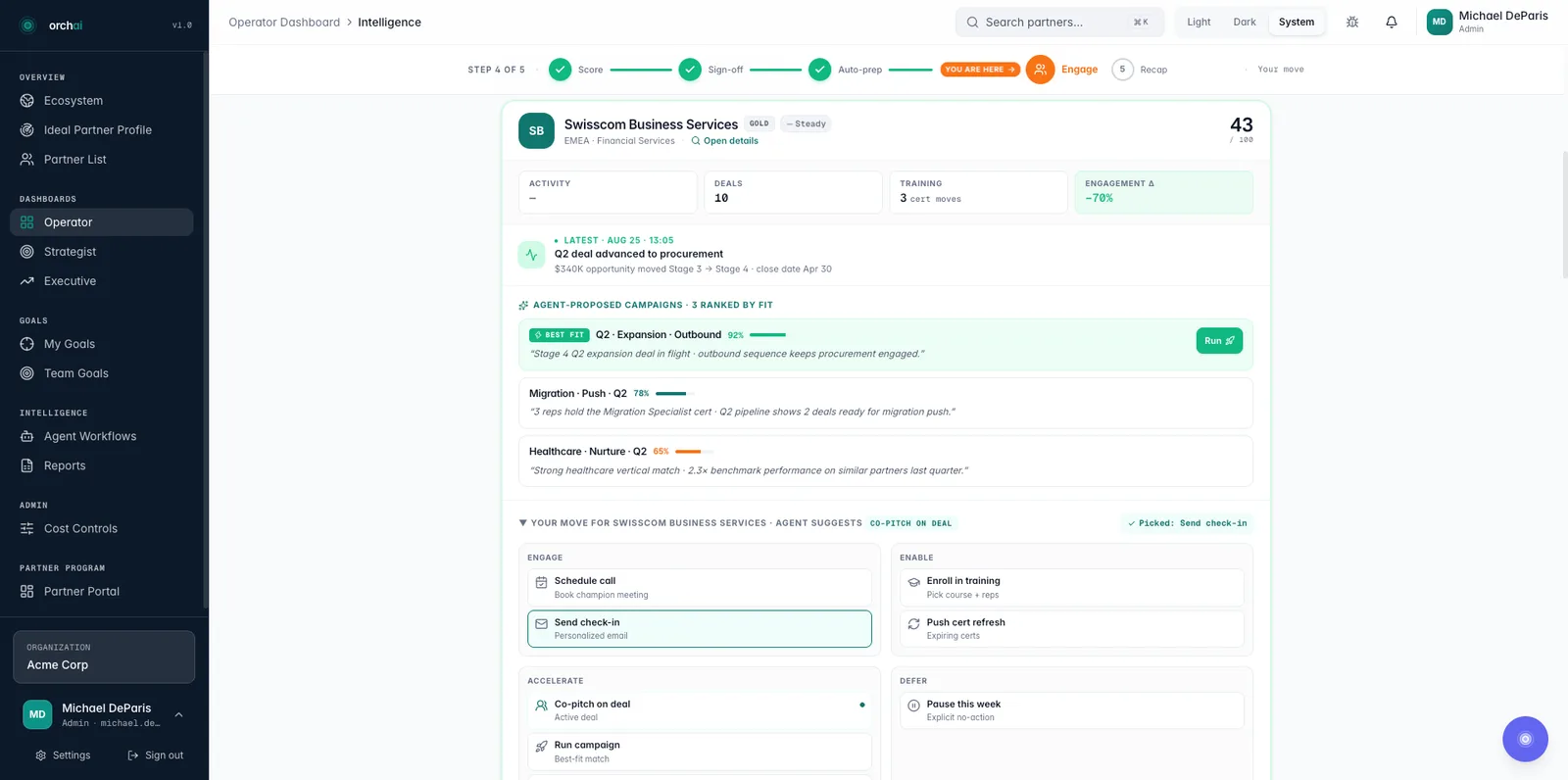1568x780 pixels.
Task: Expand the user account menu chevron
Action: click(x=178, y=714)
